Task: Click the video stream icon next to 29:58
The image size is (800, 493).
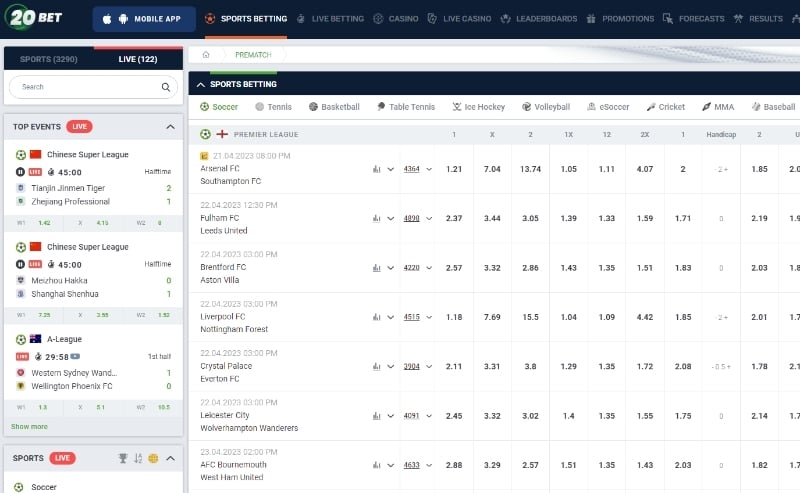Action: [75, 356]
